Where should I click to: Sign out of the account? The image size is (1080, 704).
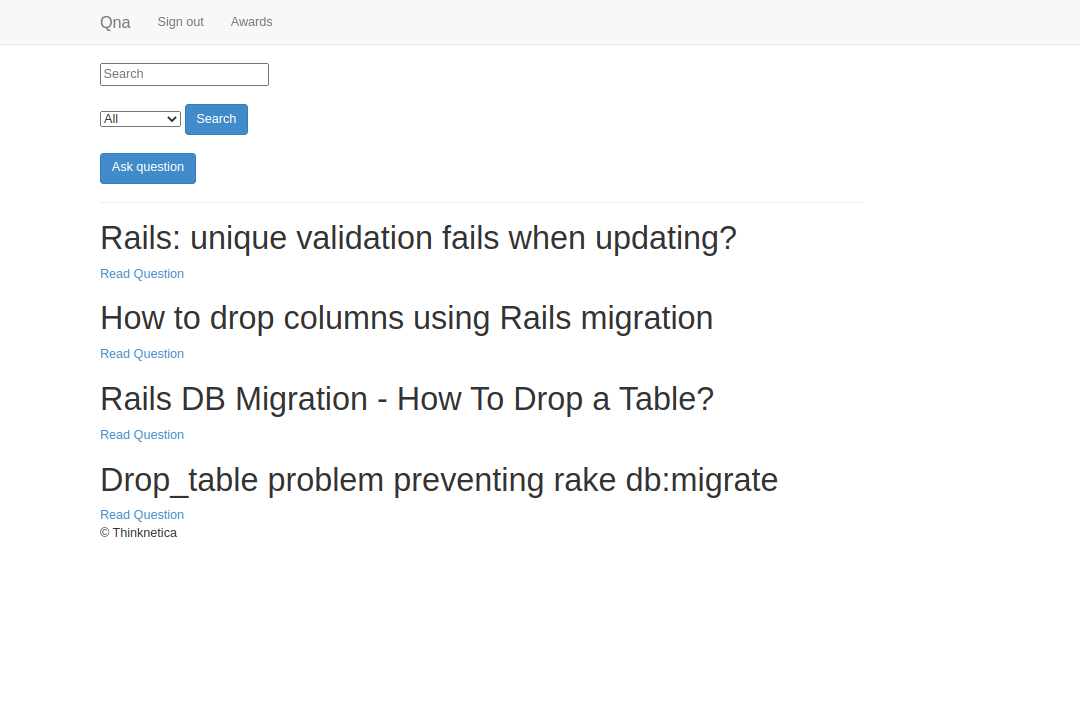pos(180,22)
